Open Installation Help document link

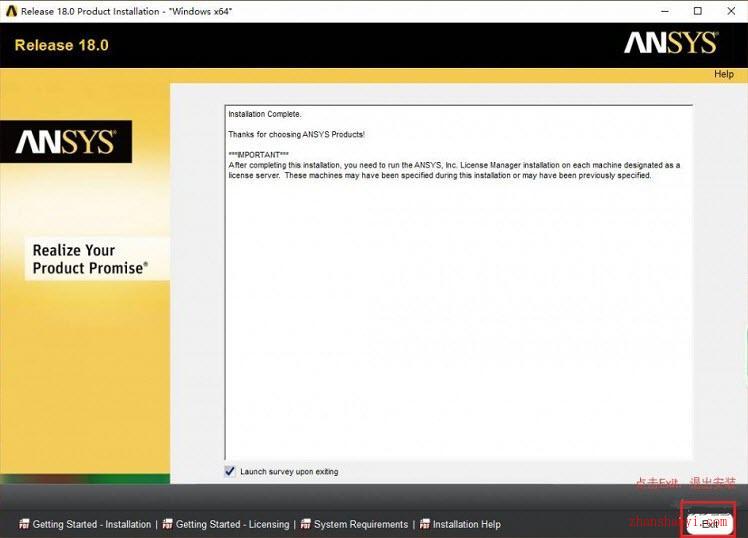coord(467,524)
